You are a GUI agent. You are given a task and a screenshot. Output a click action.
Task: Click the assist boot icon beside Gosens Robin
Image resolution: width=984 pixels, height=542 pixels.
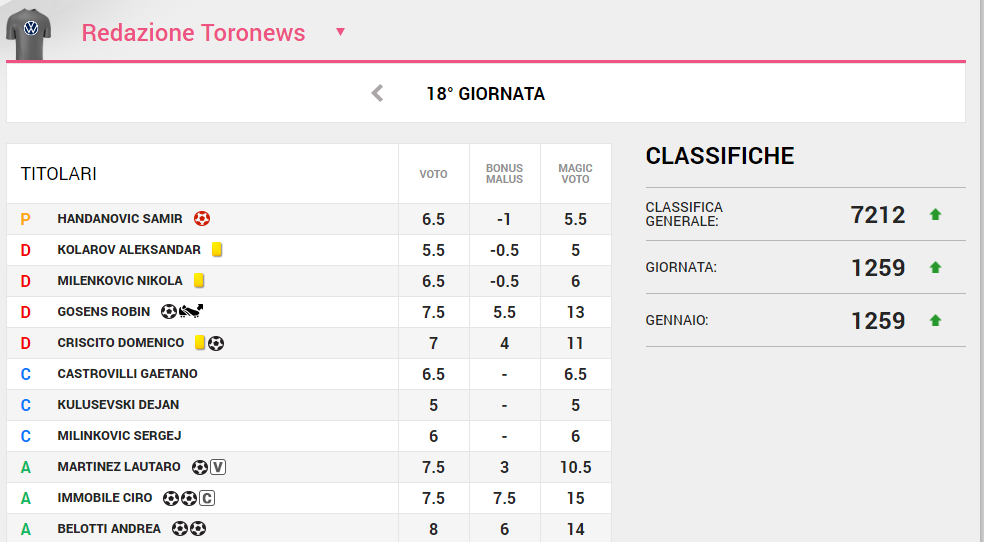[x=192, y=311]
